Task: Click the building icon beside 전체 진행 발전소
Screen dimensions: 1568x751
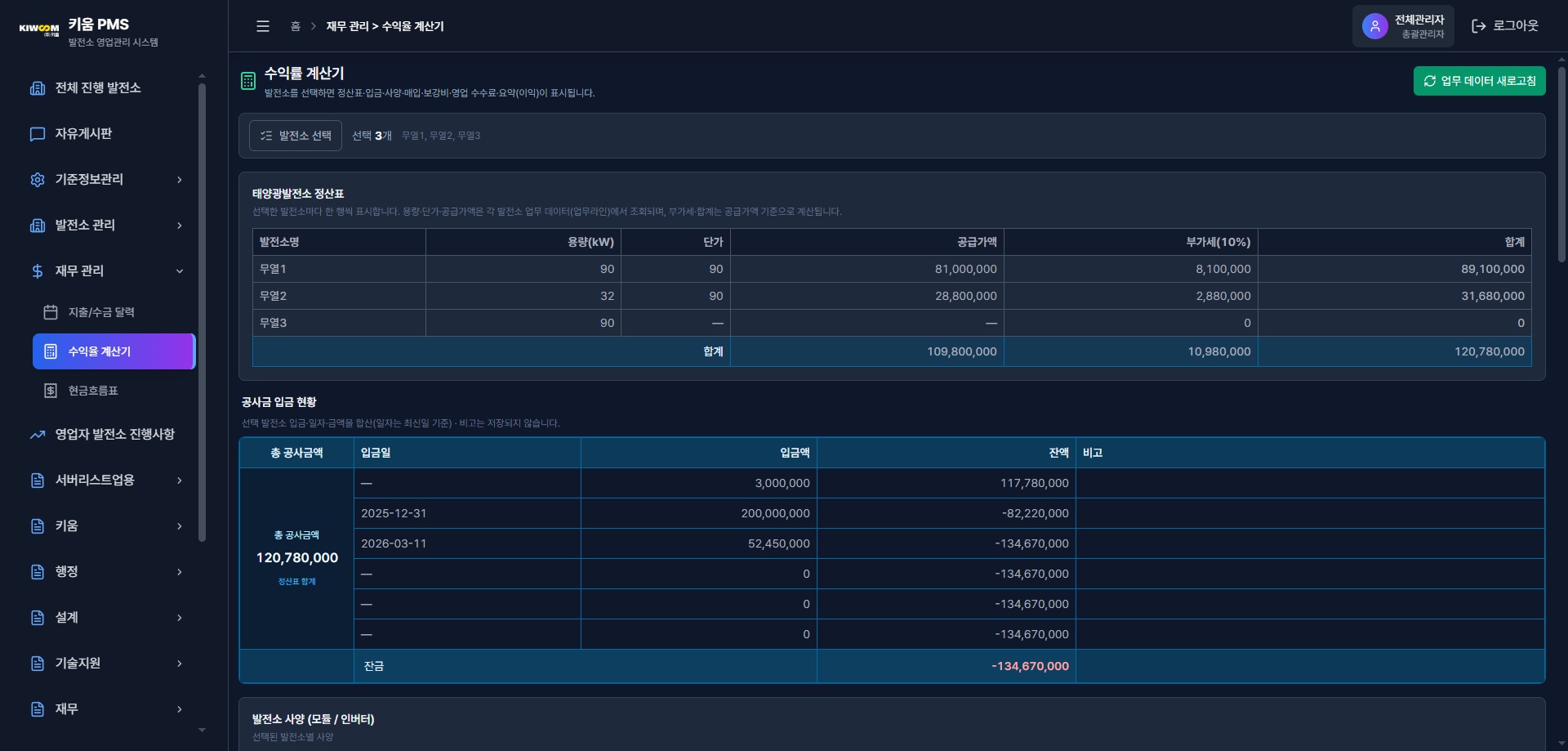Action: point(38,88)
